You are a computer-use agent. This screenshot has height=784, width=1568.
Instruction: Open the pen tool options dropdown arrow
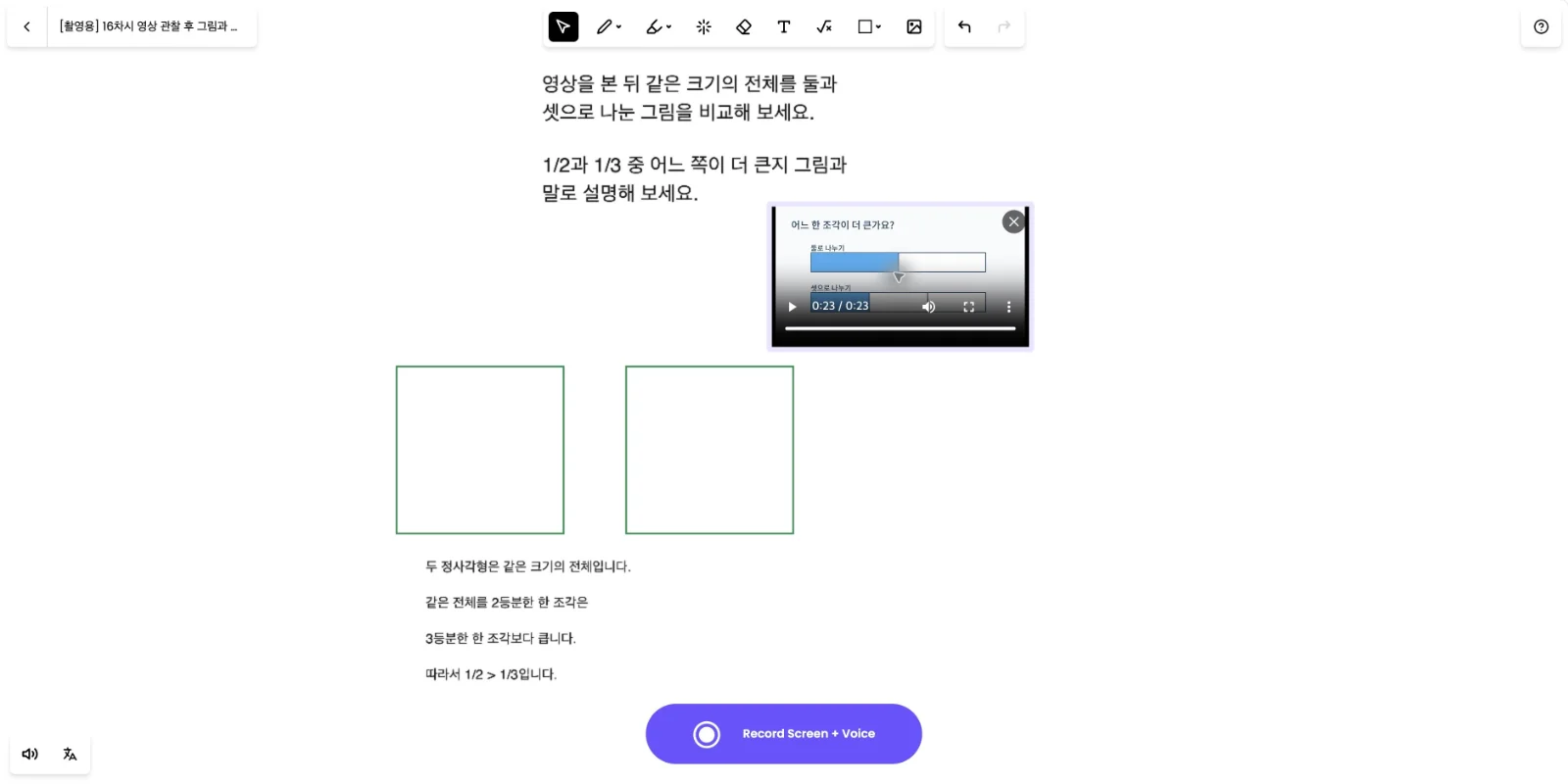pyautogui.click(x=619, y=26)
